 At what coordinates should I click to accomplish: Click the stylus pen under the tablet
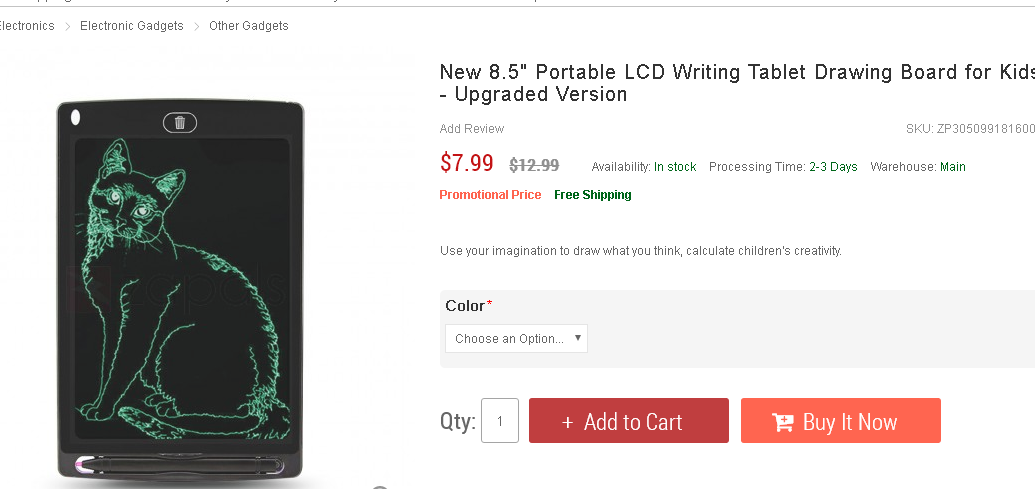[180, 465]
